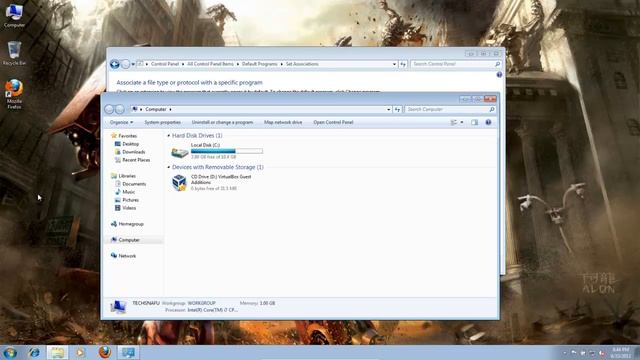Open the Documents library
Image resolution: width=640 pixels, height=360 pixels.
click(130, 184)
